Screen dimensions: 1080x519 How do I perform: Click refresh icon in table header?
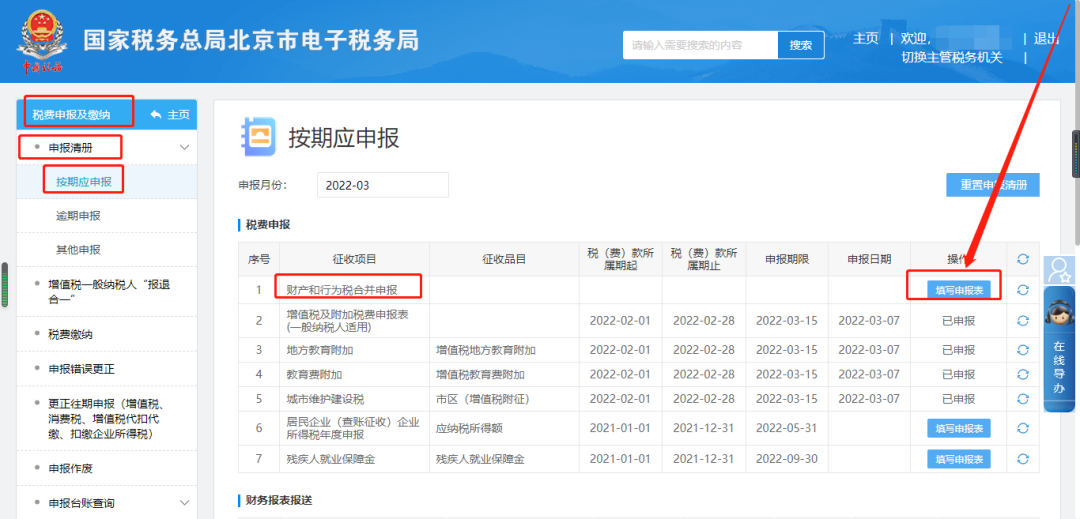point(1023,259)
